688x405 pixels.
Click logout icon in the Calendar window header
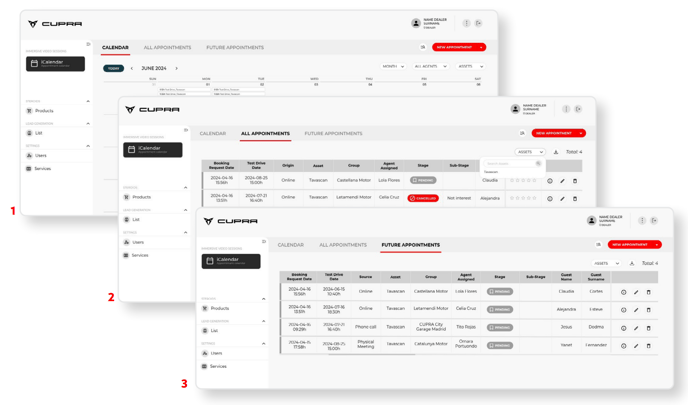point(478,23)
